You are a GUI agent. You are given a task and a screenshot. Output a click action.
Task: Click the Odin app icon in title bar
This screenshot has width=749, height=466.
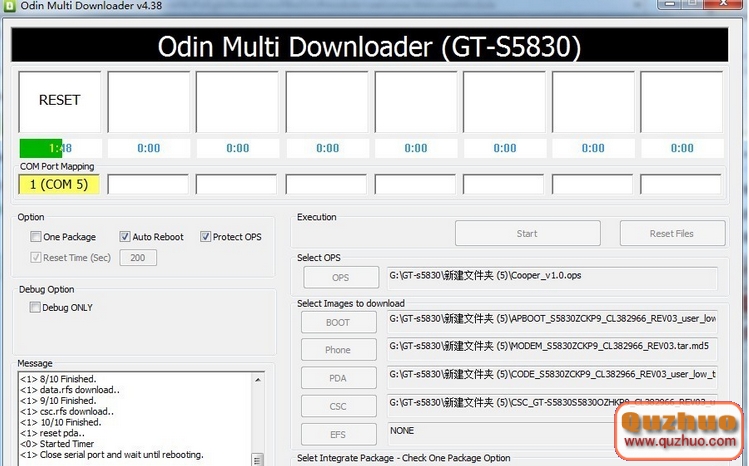(x=8, y=6)
